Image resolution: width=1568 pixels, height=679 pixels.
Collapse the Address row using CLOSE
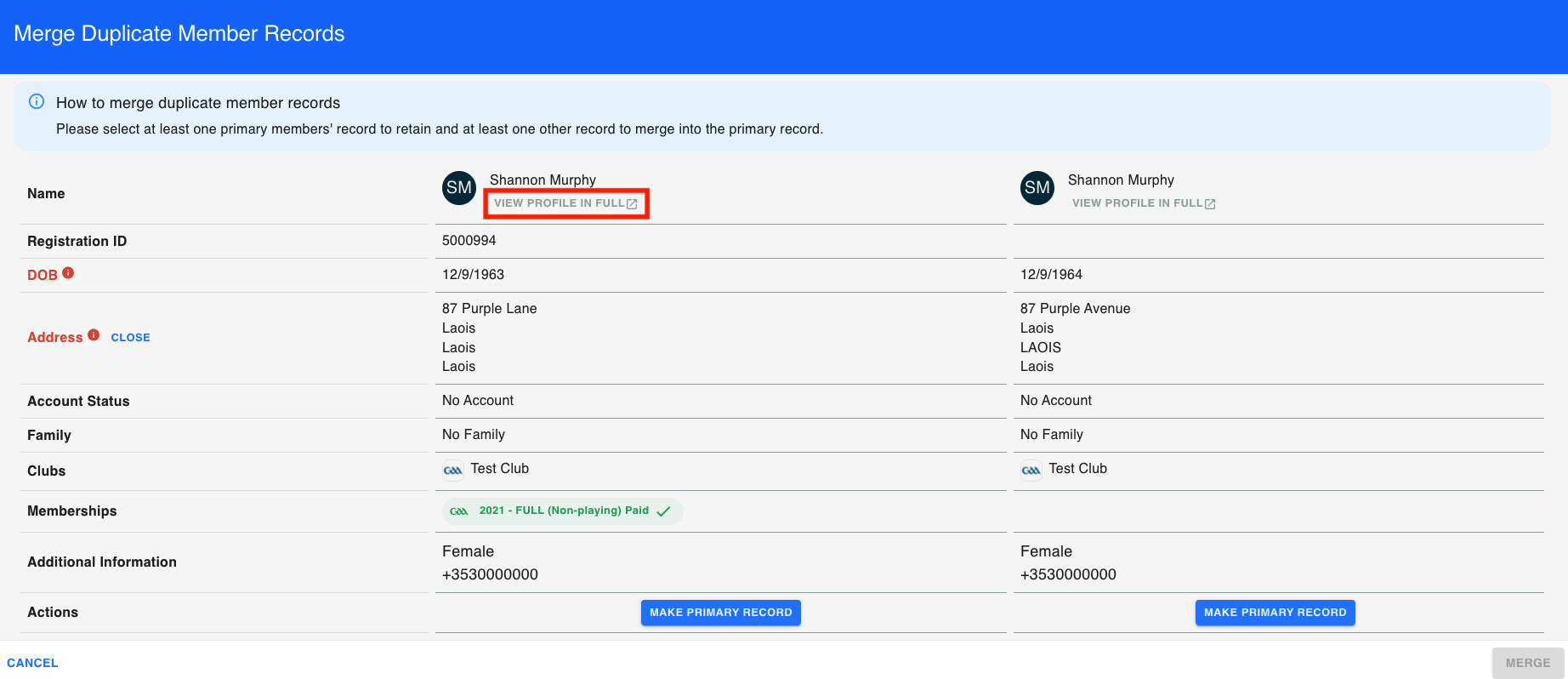coord(130,338)
